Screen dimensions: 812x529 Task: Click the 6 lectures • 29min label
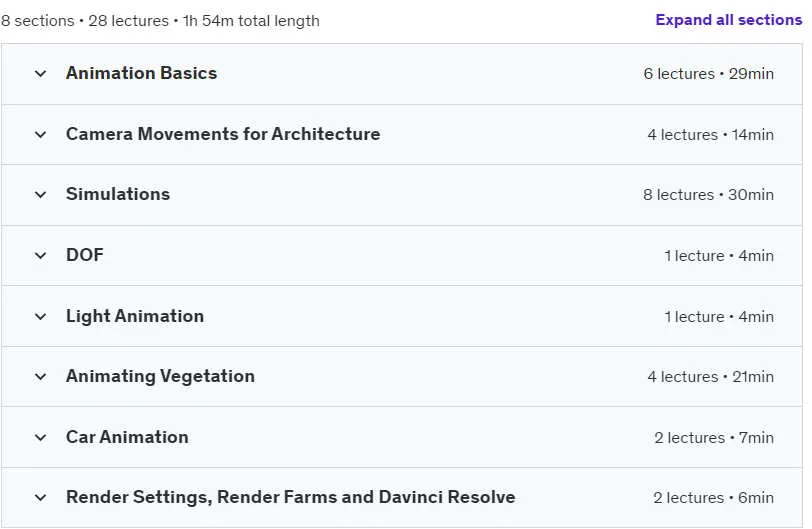[708, 74]
